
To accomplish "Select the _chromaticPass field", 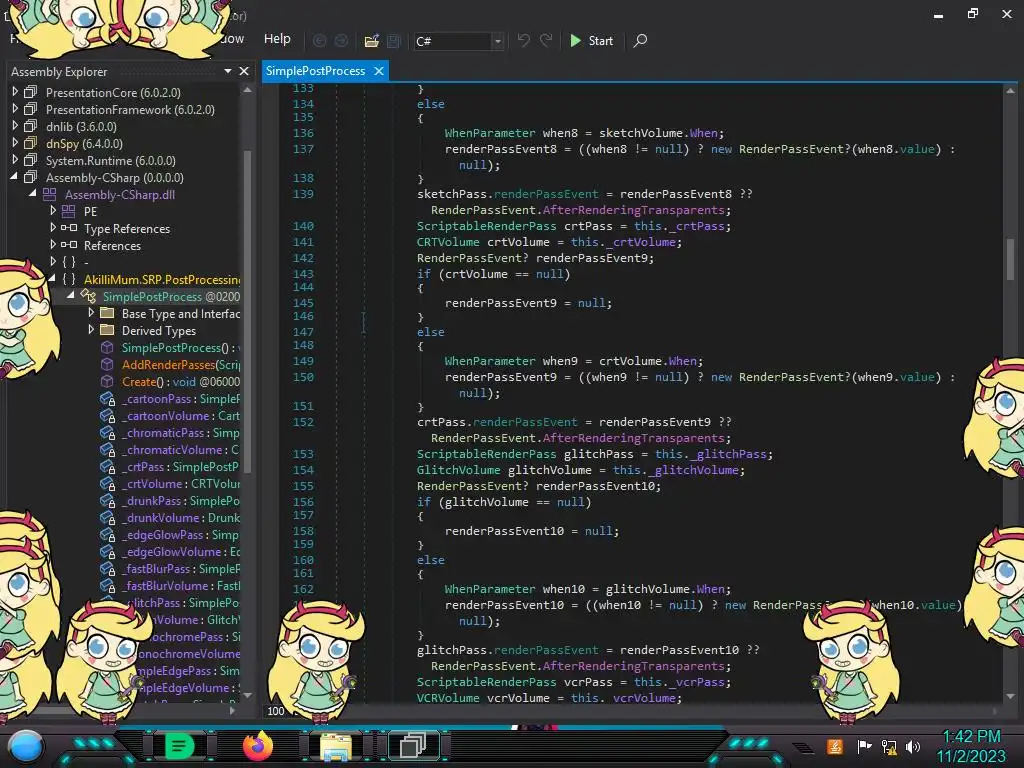I will [181, 432].
